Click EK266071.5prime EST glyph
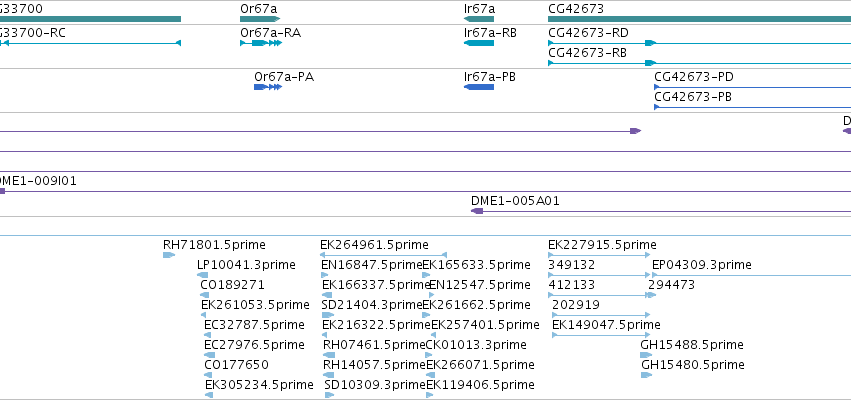 coord(430,376)
